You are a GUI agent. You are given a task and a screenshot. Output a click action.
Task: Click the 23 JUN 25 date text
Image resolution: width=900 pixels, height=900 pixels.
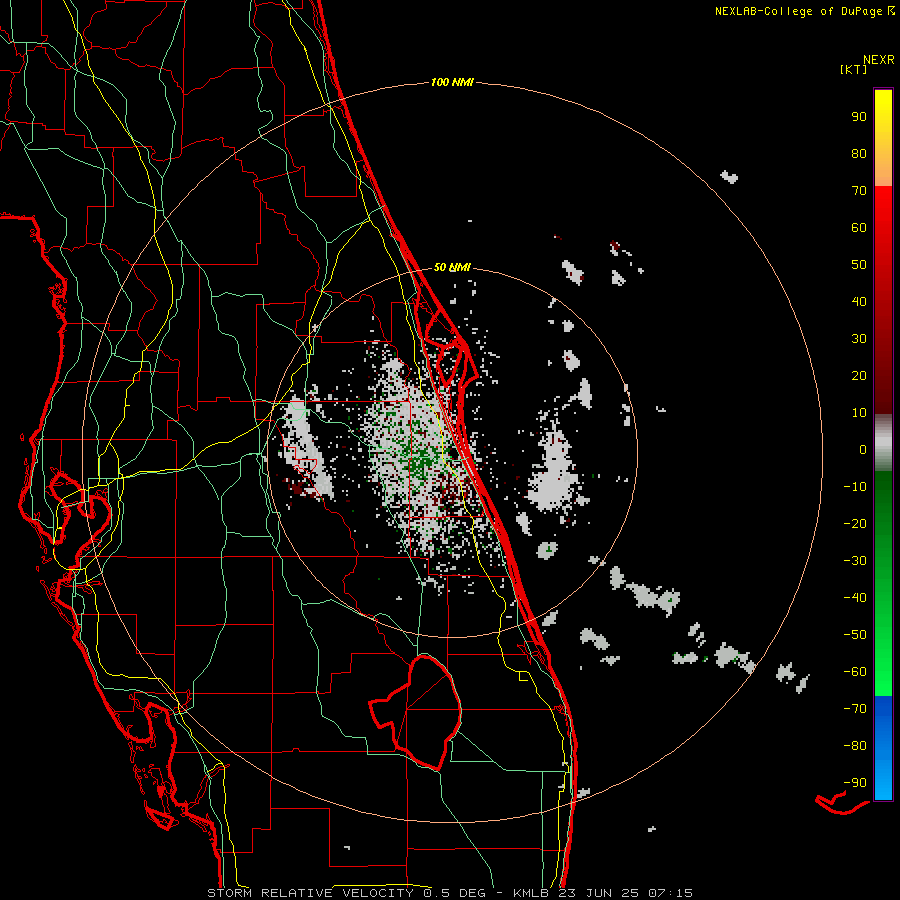coord(598,893)
